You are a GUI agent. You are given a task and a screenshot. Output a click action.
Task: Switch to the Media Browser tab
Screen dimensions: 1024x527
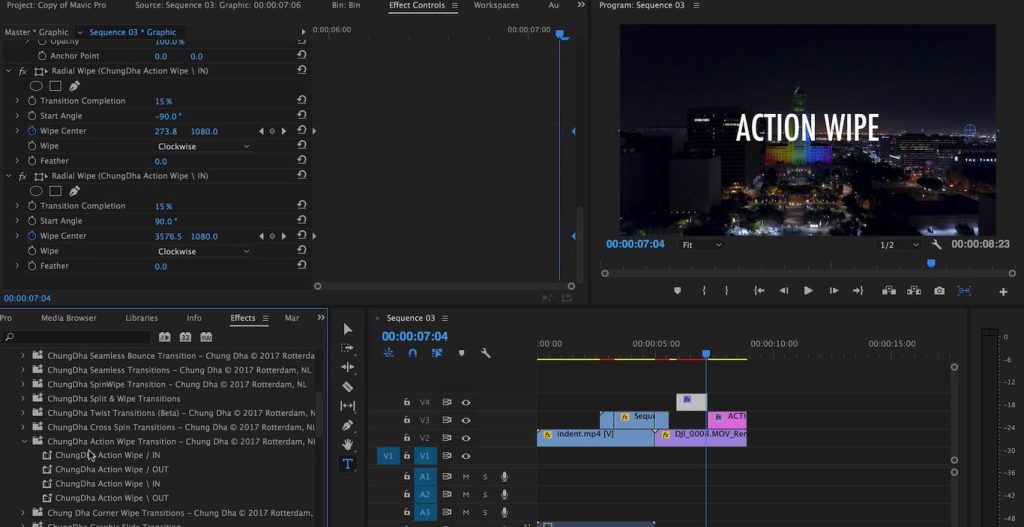pyautogui.click(x=69, y=318)
